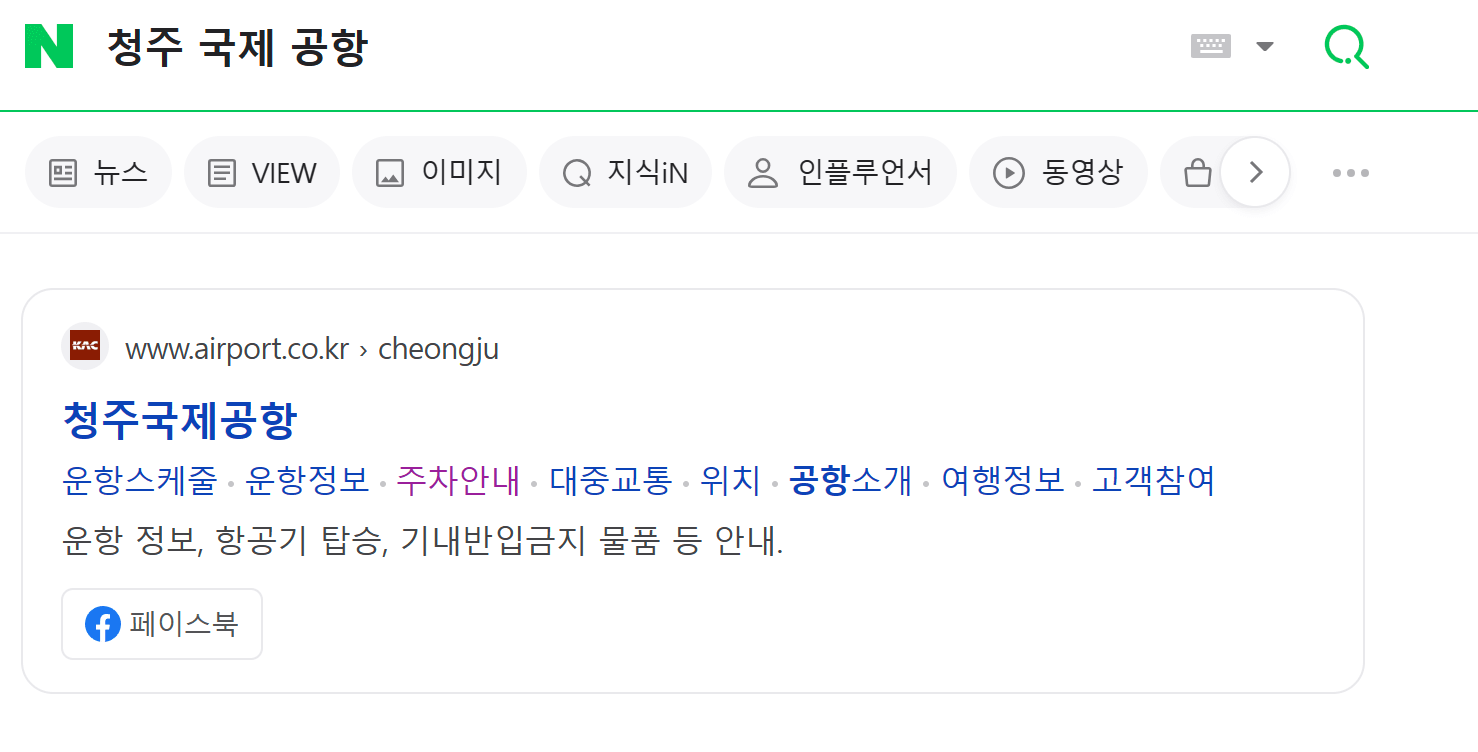This screenshot has width=1478, height=752.
Task: Click the visited 주차안내 link
Action: click(459, 481)
